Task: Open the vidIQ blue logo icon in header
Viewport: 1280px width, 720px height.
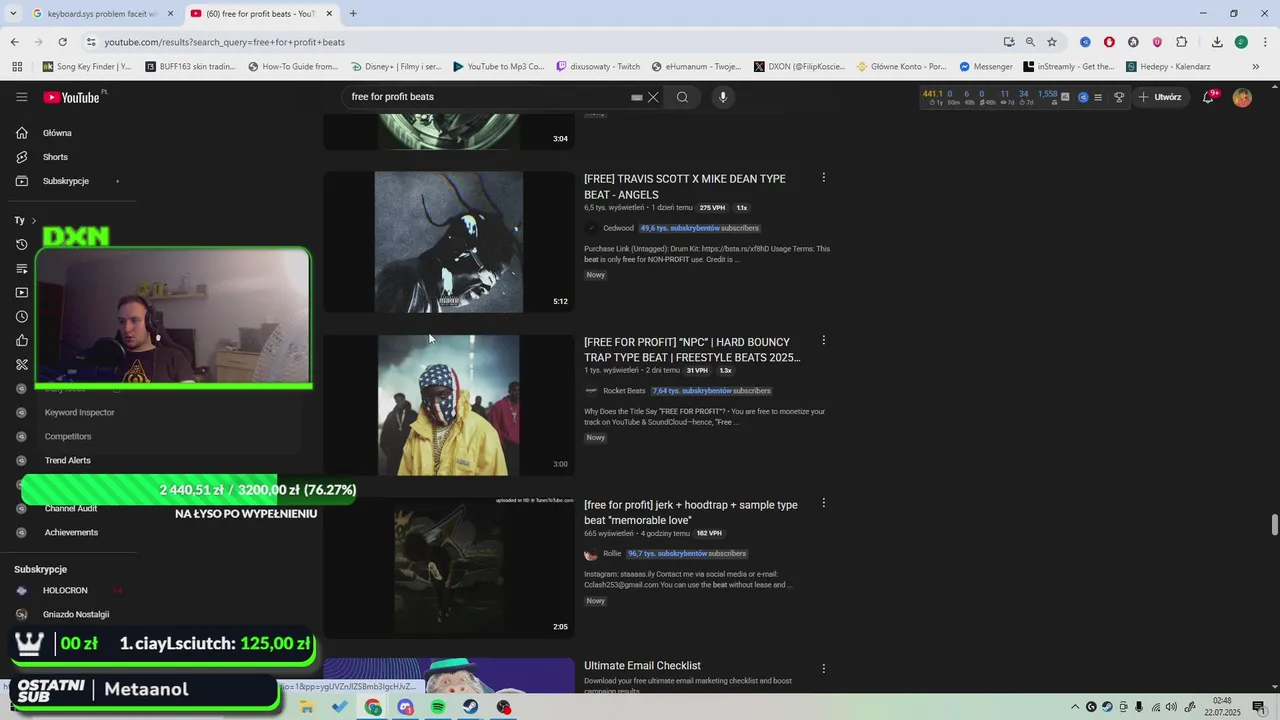Action: [x=1083, y=97]
